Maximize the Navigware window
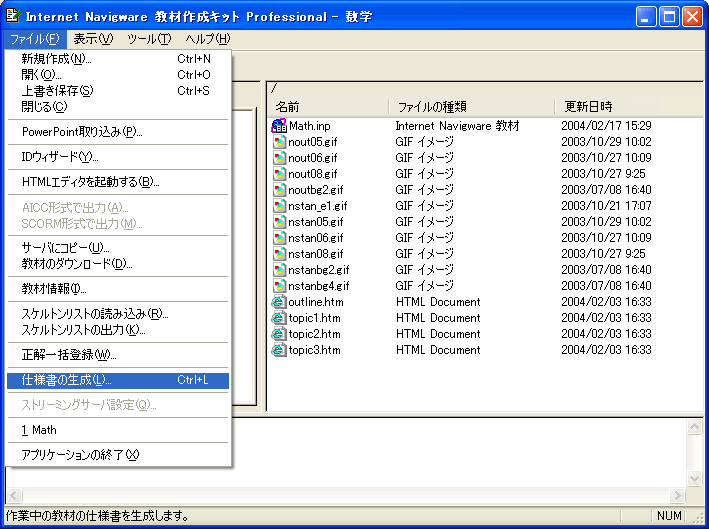The height and width of the screenshot is (529, 709). click(x=669, y=17)
